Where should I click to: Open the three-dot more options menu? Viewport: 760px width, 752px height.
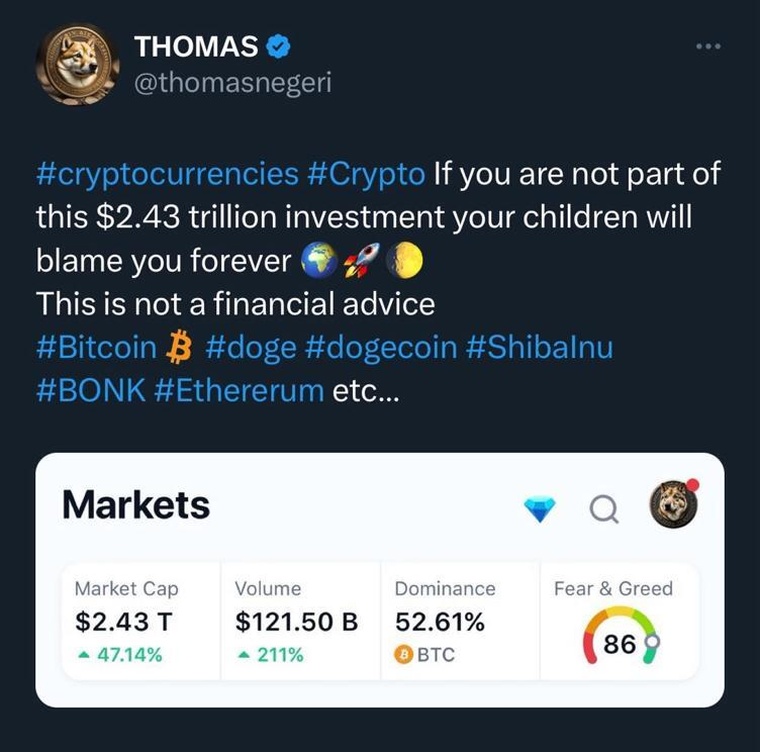click(707, 46)
